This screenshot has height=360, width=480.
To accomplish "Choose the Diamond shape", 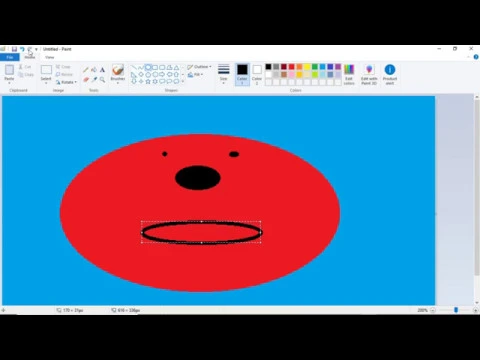I will point(141,75).
